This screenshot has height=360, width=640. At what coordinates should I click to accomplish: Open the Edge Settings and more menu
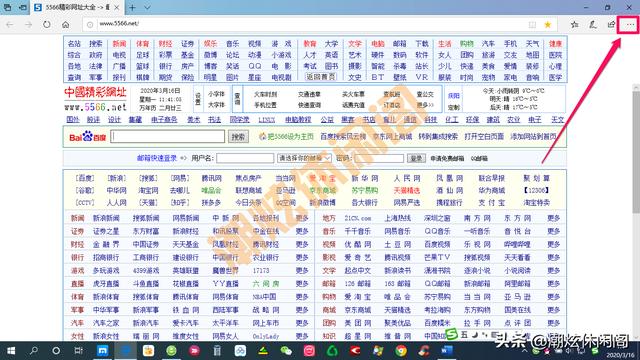630,24
